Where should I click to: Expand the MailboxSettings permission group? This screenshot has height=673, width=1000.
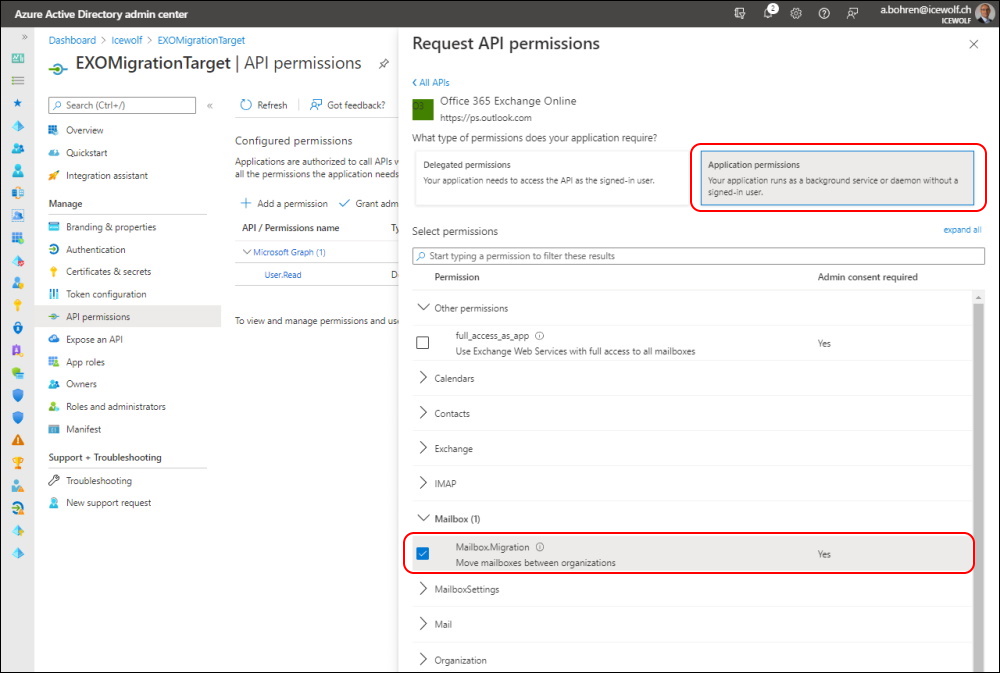[x=423, y=589]
